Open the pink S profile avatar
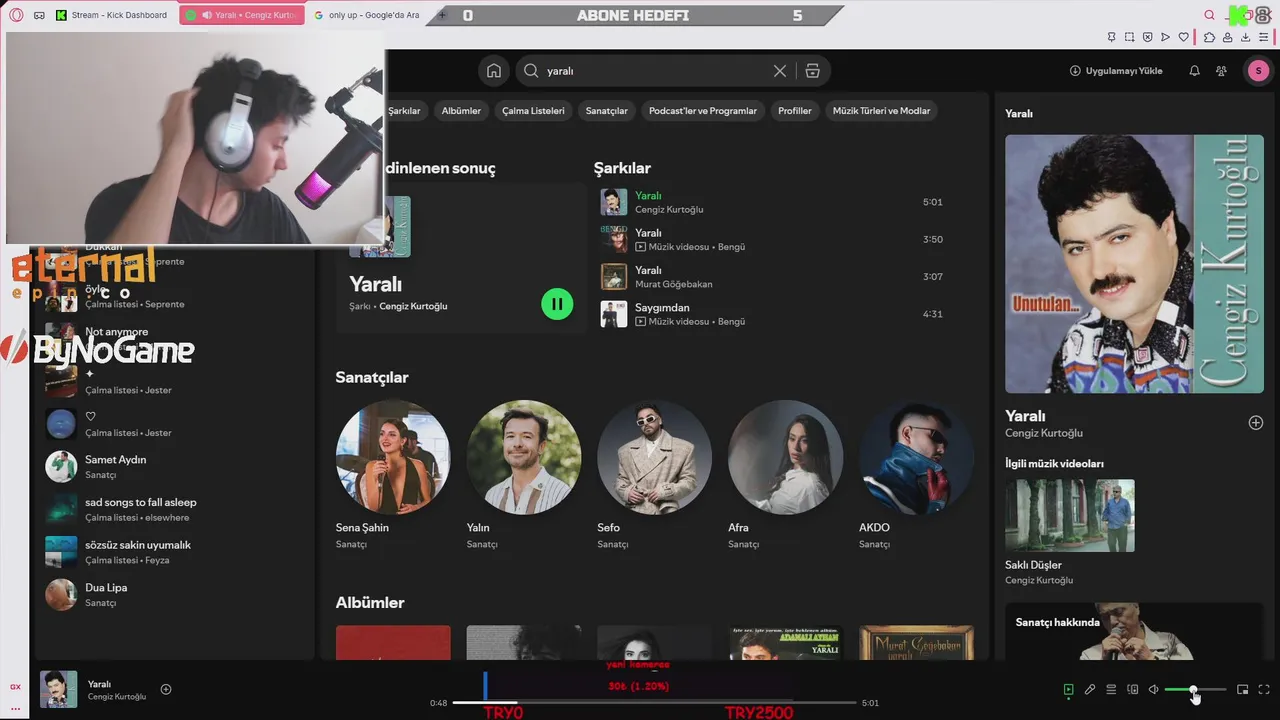 click(1257, 71)
